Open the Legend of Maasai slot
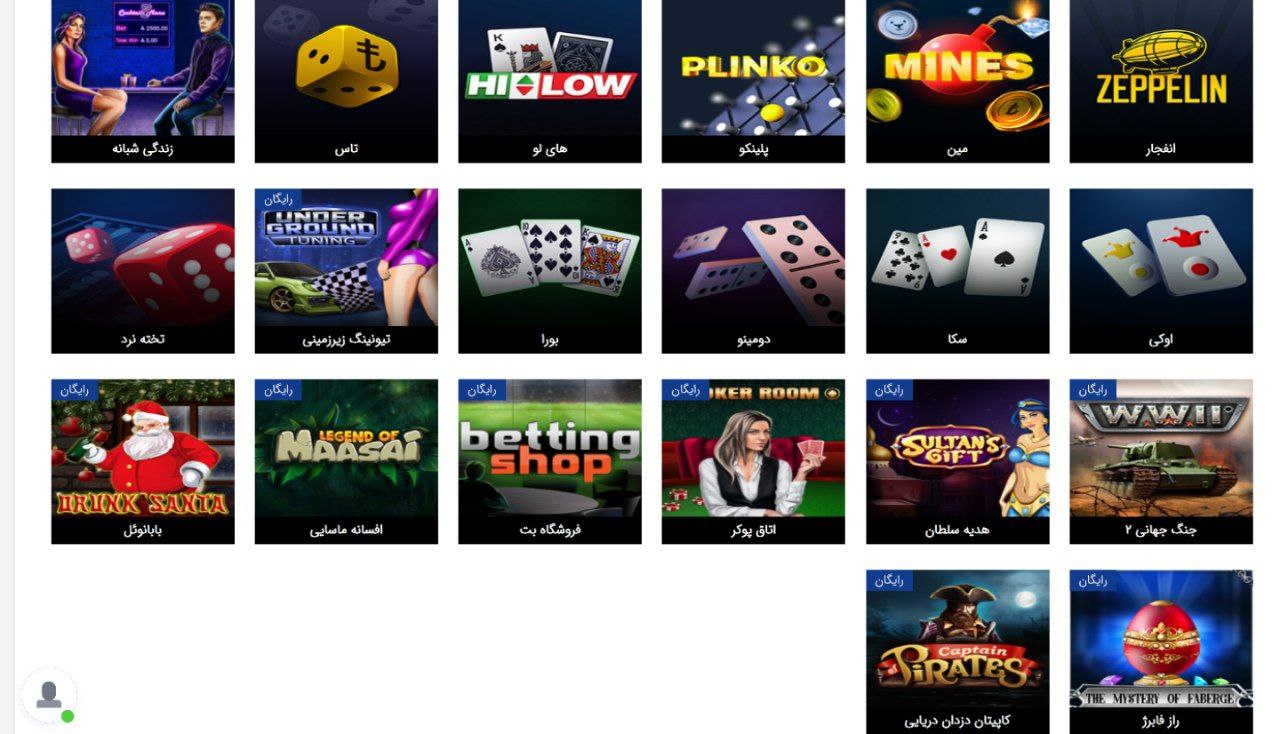The width and height of the screenshot is (1280, 734). [x=346, y=461]
